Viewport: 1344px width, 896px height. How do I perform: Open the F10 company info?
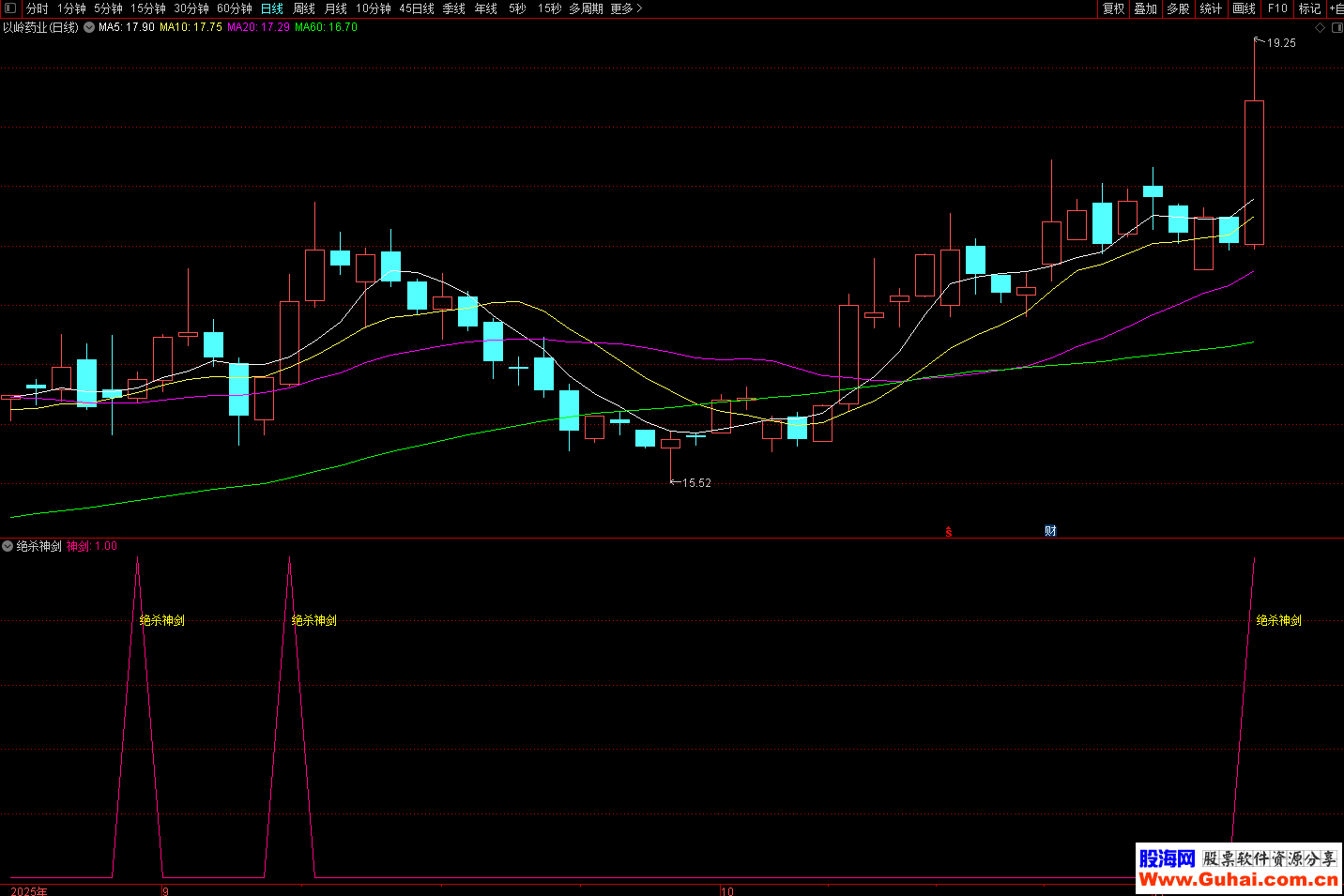[1277, 8]
